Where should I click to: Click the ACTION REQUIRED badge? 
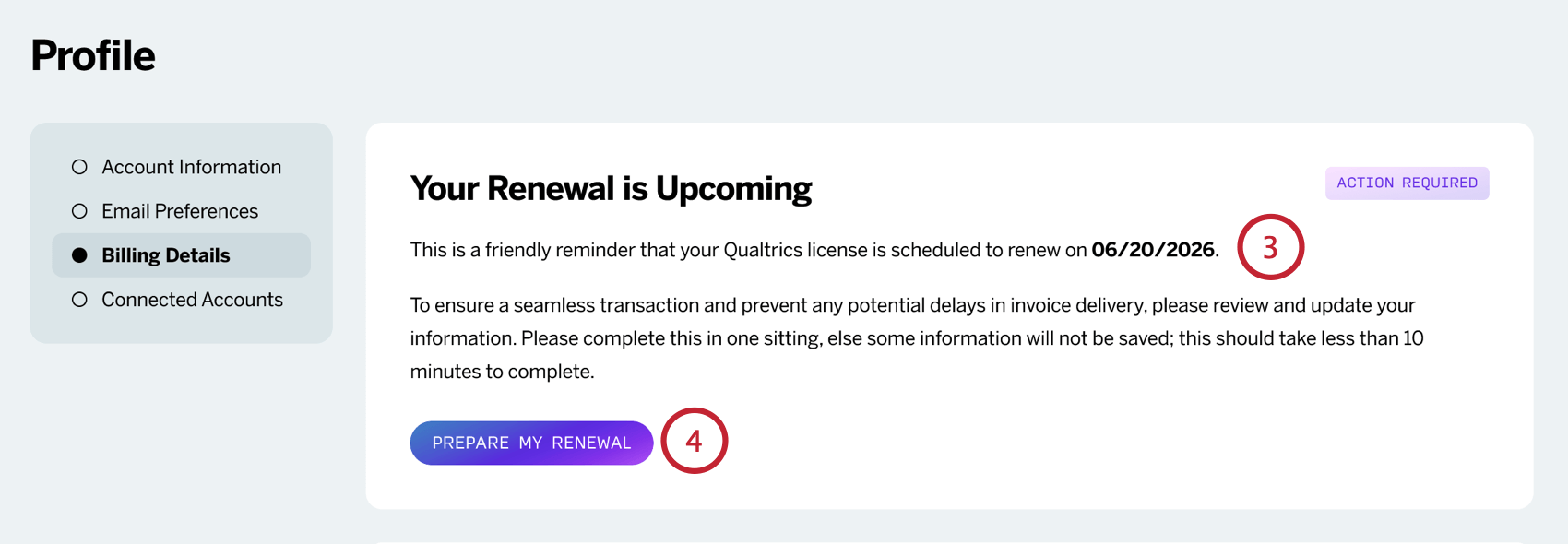1407,183
